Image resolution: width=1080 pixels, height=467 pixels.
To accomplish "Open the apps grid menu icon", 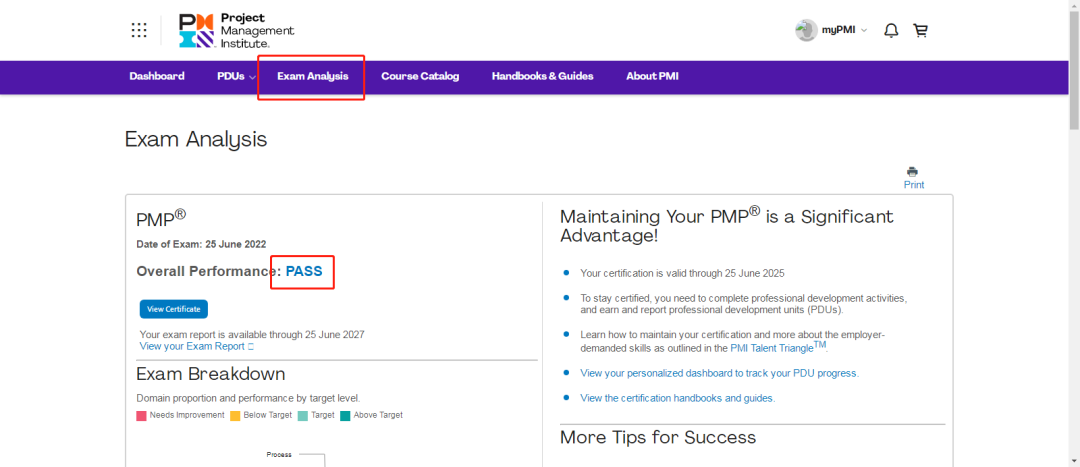I will 138,30.
